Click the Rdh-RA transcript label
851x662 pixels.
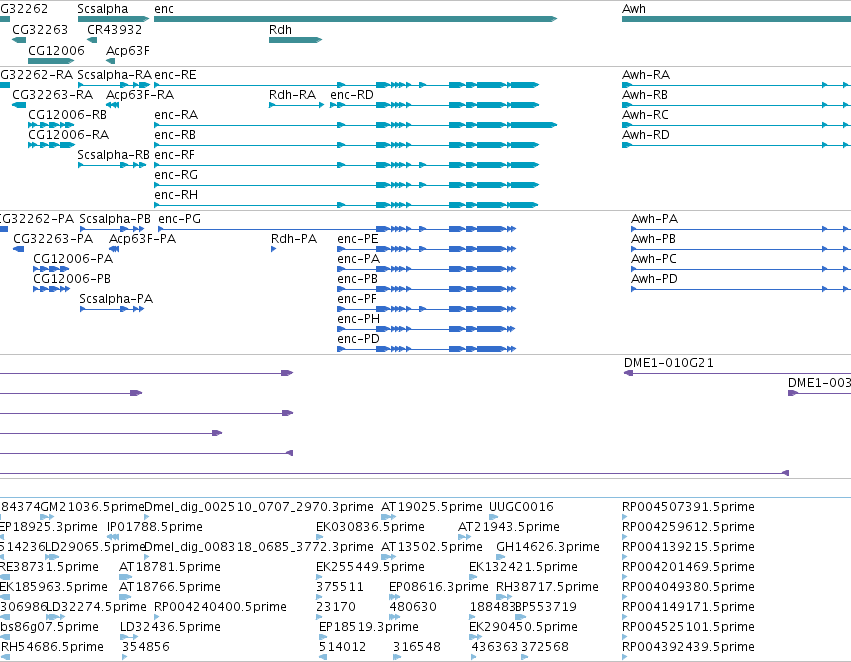click(x=293, y=94)
